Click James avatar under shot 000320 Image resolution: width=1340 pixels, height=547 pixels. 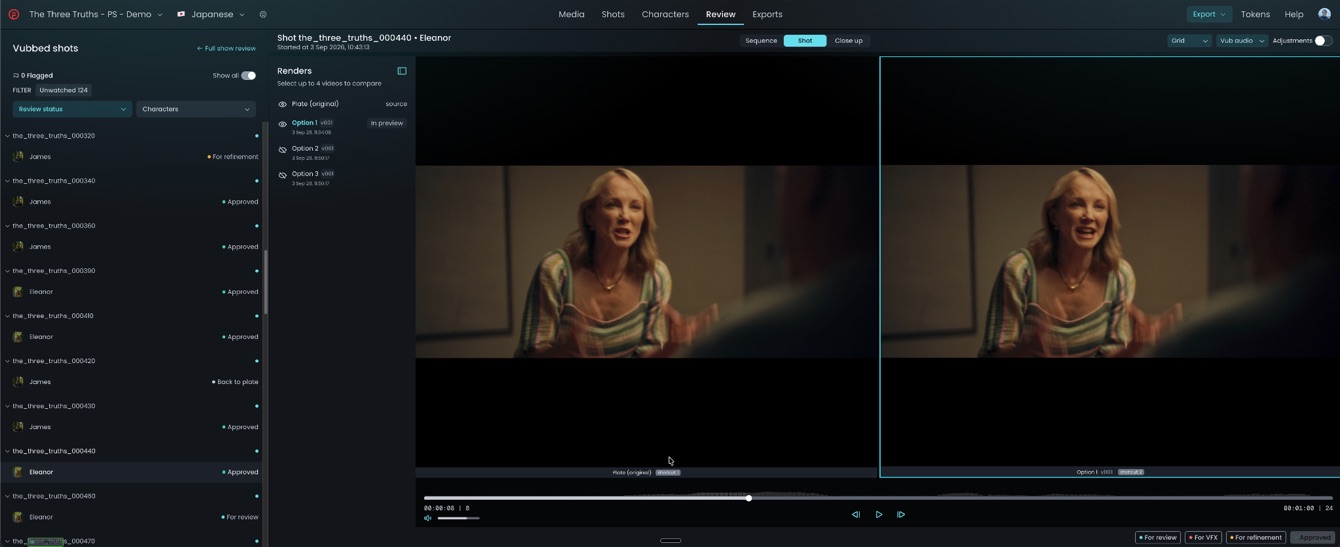coord(18,157)
